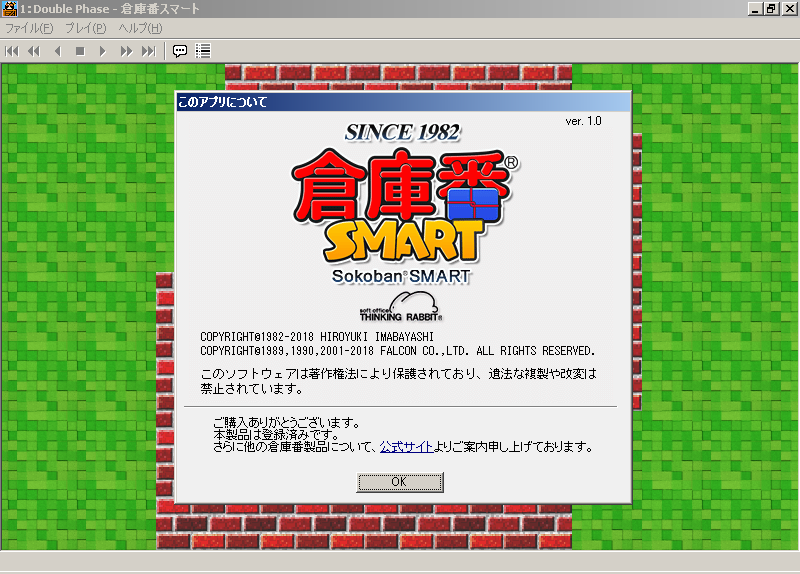The height and width of the screenshot is (574, 800).
Task: Click the Sokoban app icon in title bar
Action: [9, 9]
